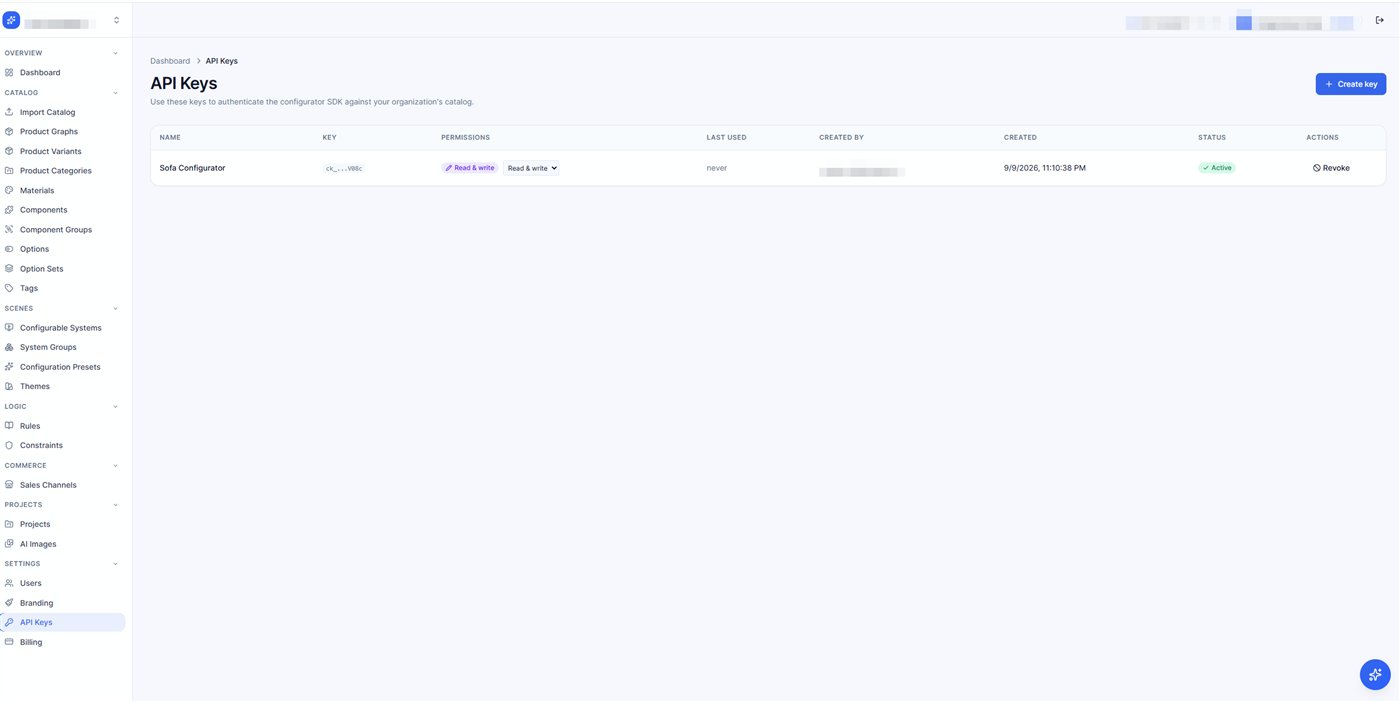1400x702 pixels.
Task: Click the PERMISSIONS column header
Action: 465,137
